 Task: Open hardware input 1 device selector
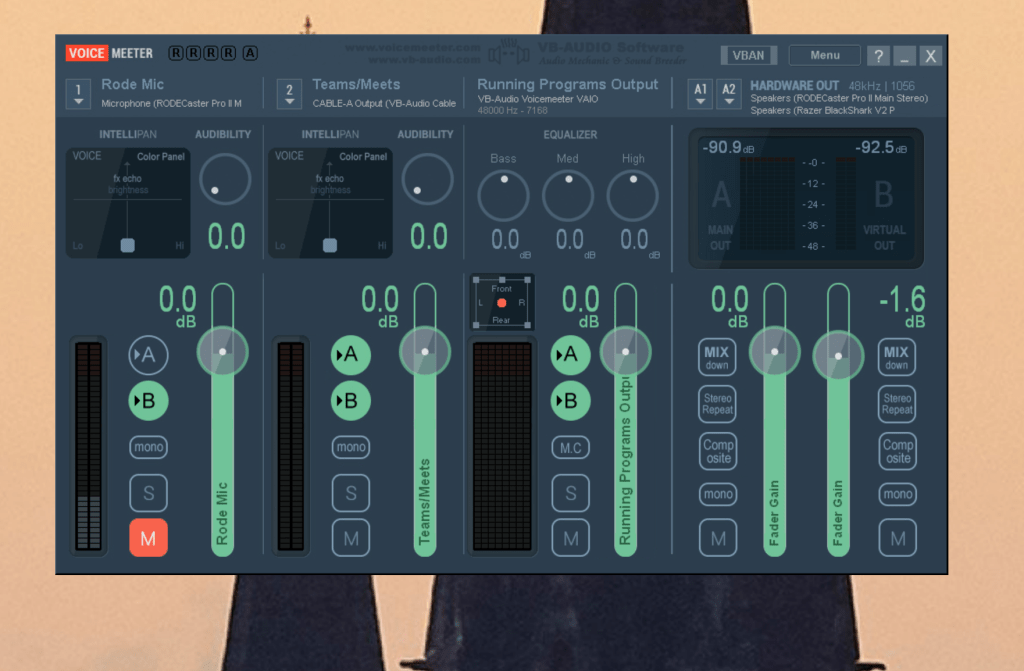coord(78,93)
